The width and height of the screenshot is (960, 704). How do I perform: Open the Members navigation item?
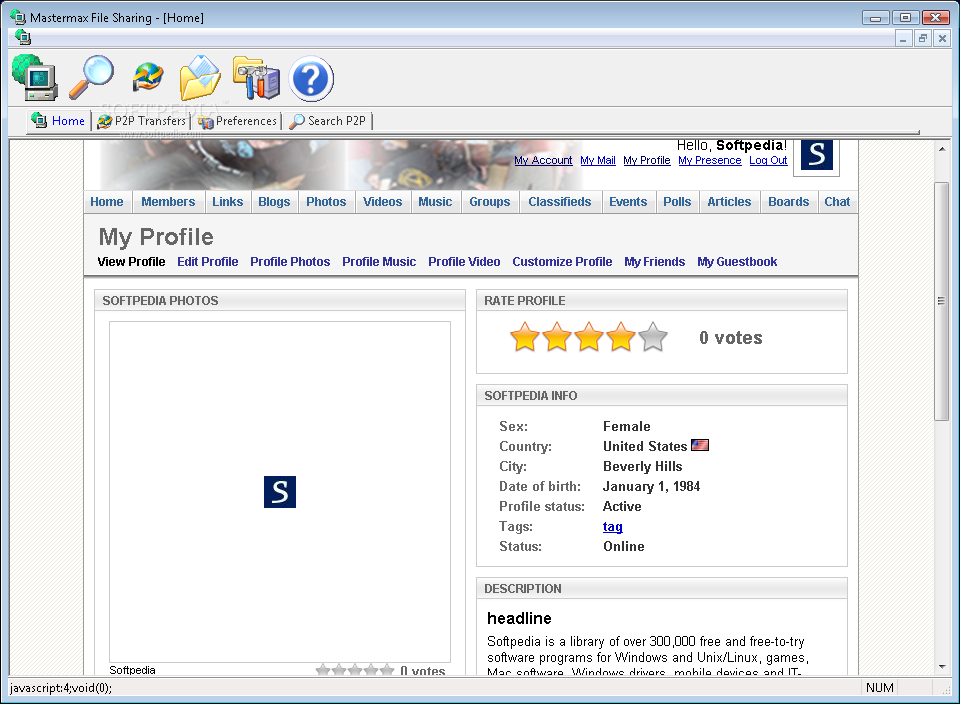tap(168, 201)
